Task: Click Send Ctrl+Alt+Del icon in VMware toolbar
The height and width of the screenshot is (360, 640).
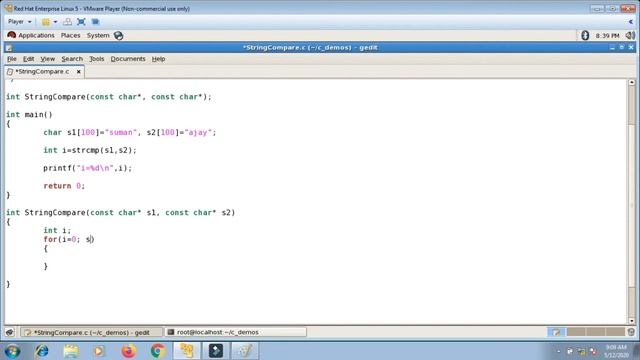Action: pyautogui.click(x=67, y=22)
